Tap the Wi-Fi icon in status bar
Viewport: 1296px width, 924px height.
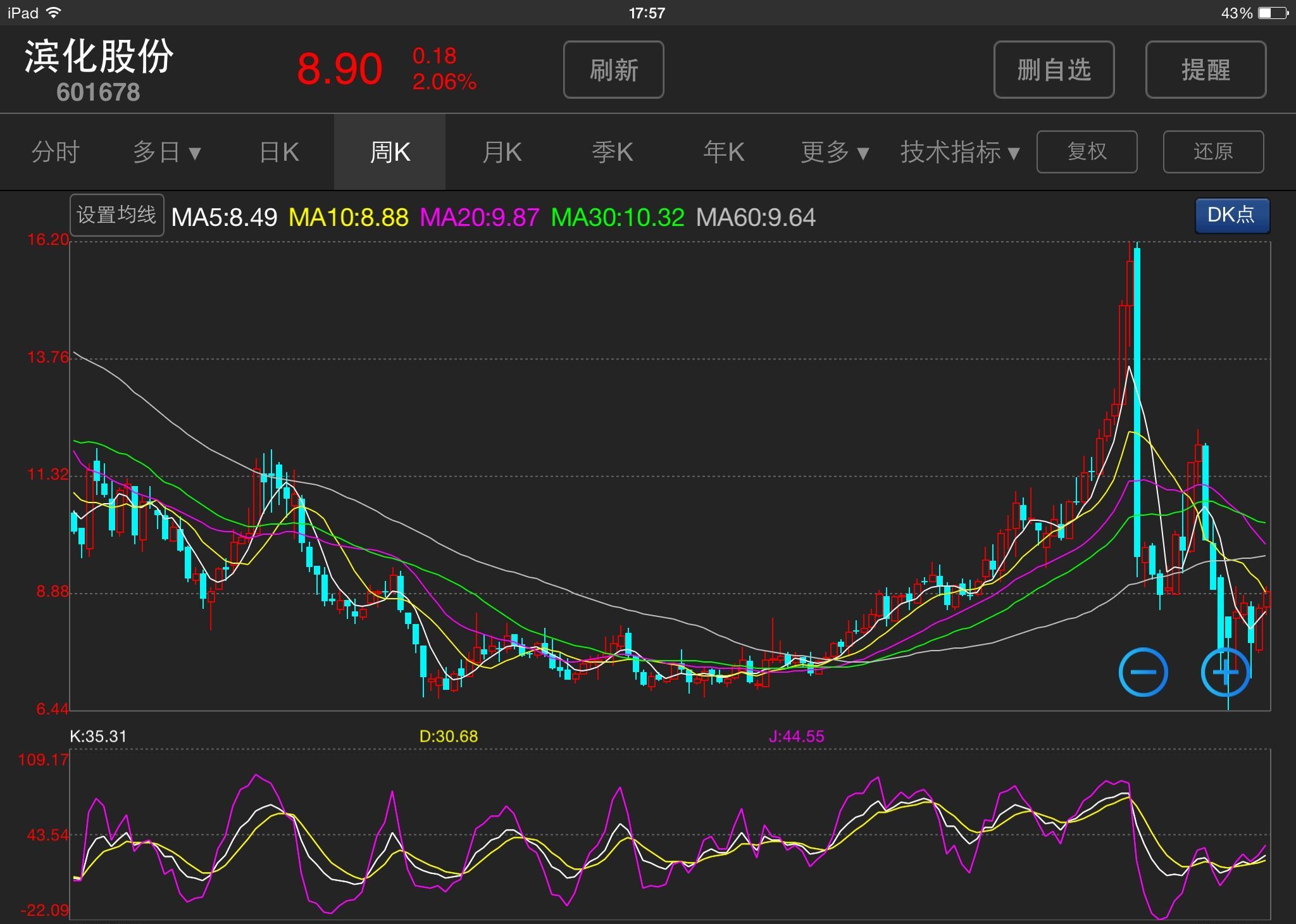(54, 13)
